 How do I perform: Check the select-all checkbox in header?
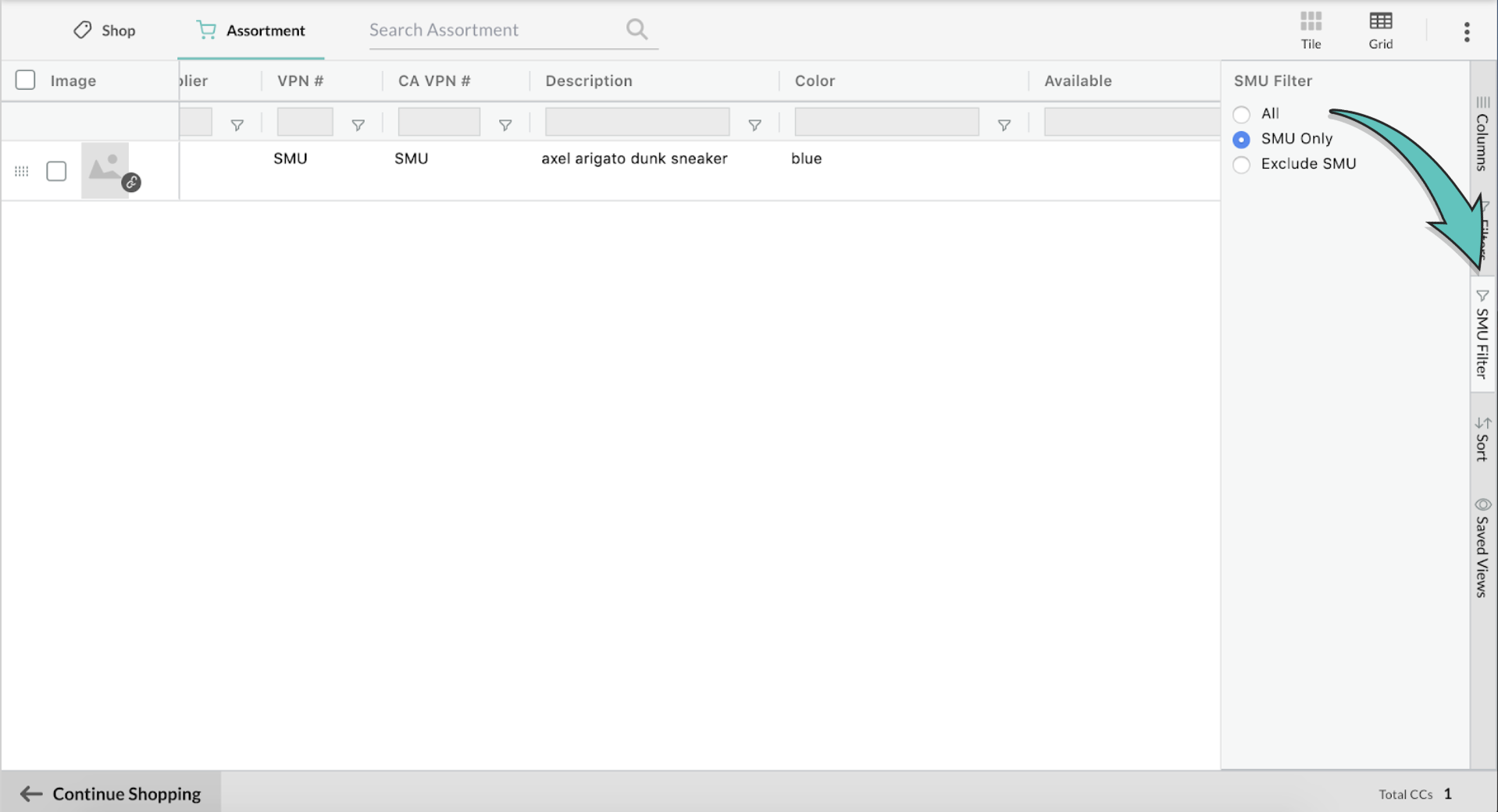pos(26,80)
